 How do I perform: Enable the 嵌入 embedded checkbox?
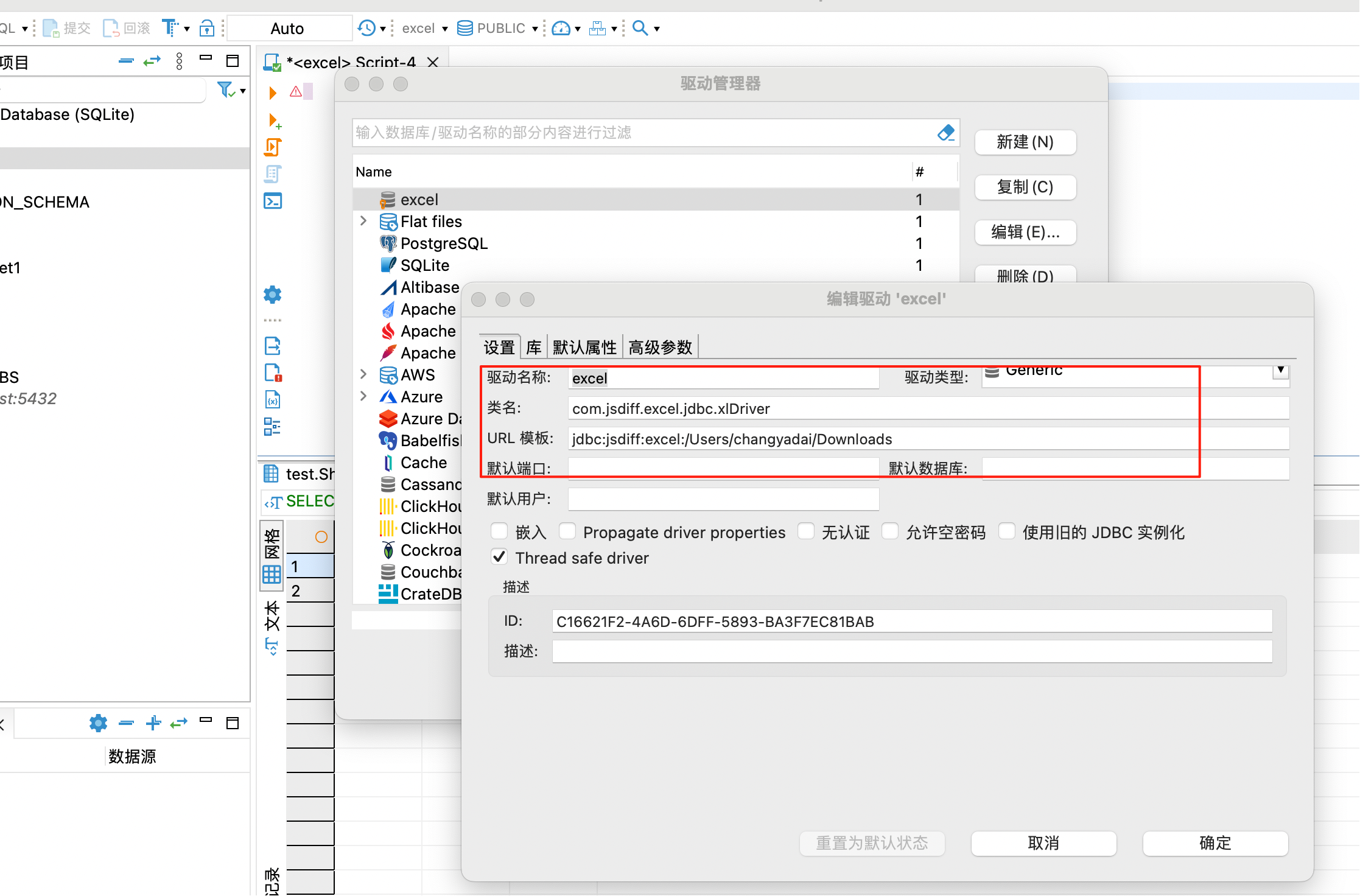click(499, 531)
